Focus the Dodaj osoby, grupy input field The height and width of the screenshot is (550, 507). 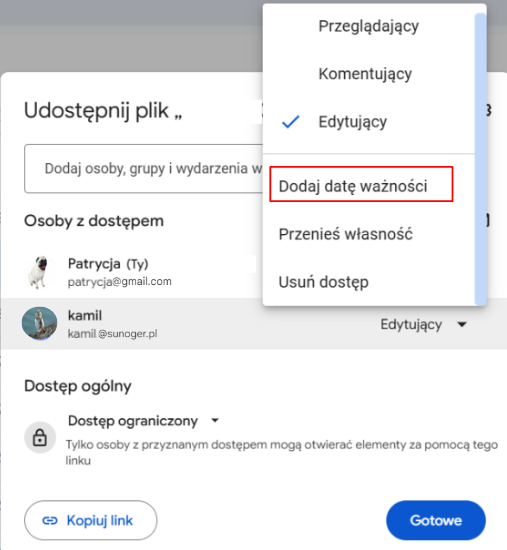(x=144, y=168)
